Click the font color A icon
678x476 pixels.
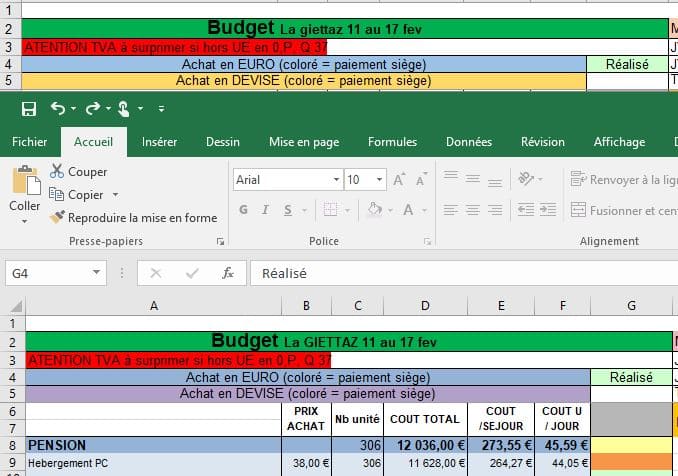pos(408,210)
